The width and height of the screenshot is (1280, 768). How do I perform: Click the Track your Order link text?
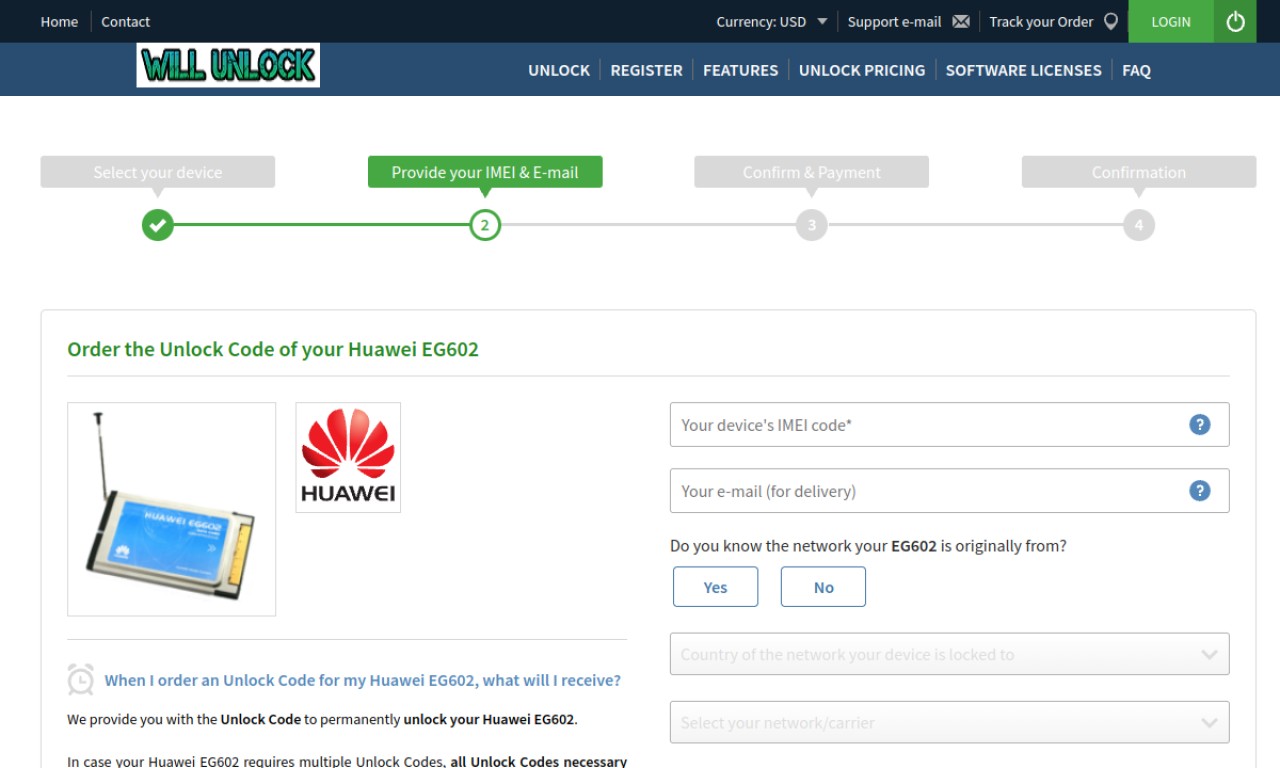(x=1041, y=21)
